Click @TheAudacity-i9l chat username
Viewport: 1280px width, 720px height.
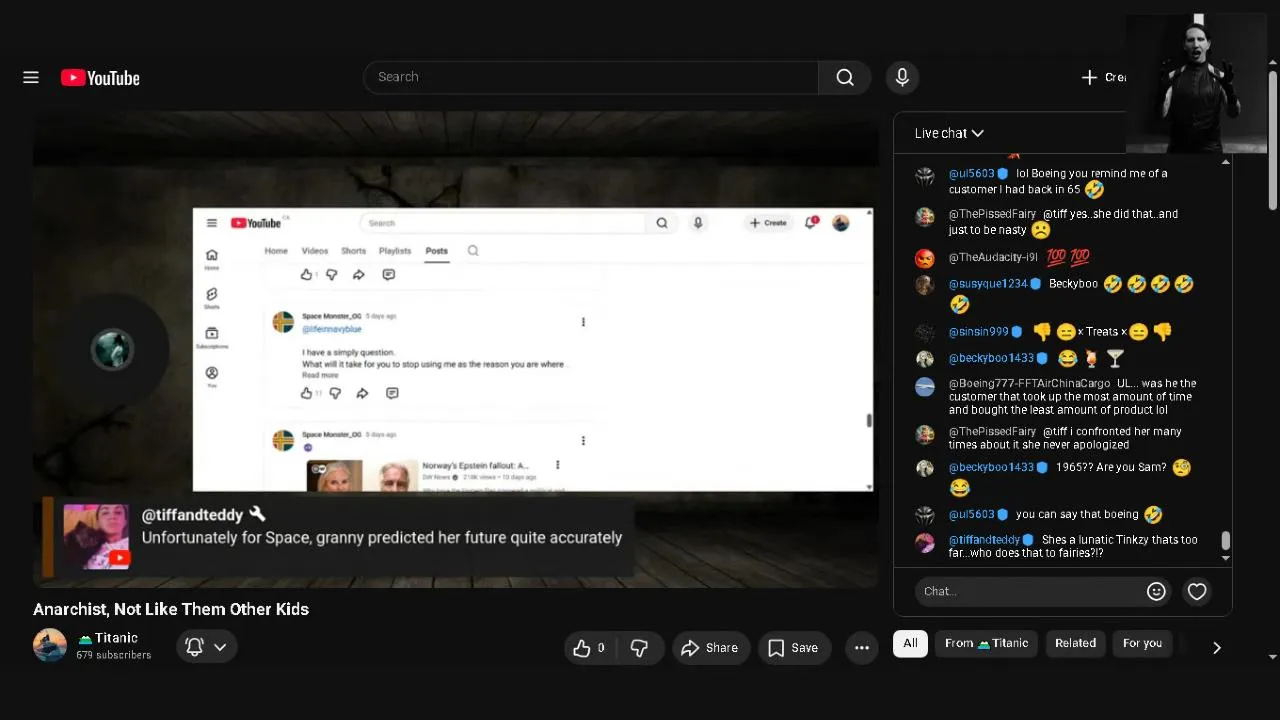click(x=995, y=257)
